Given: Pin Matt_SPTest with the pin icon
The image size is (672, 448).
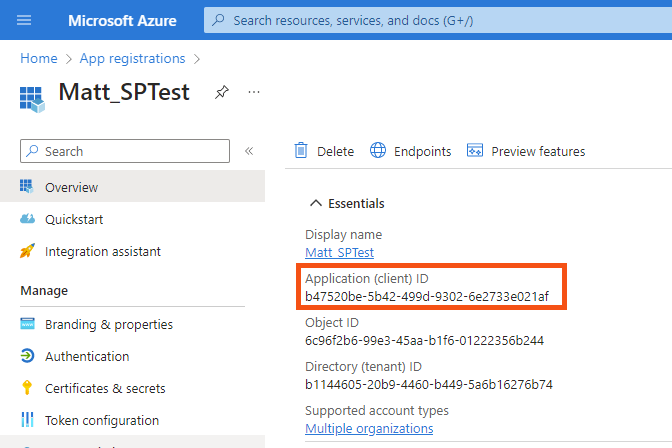Looking at the screenshot, I should pyautogui.click(x=221, y=92).
